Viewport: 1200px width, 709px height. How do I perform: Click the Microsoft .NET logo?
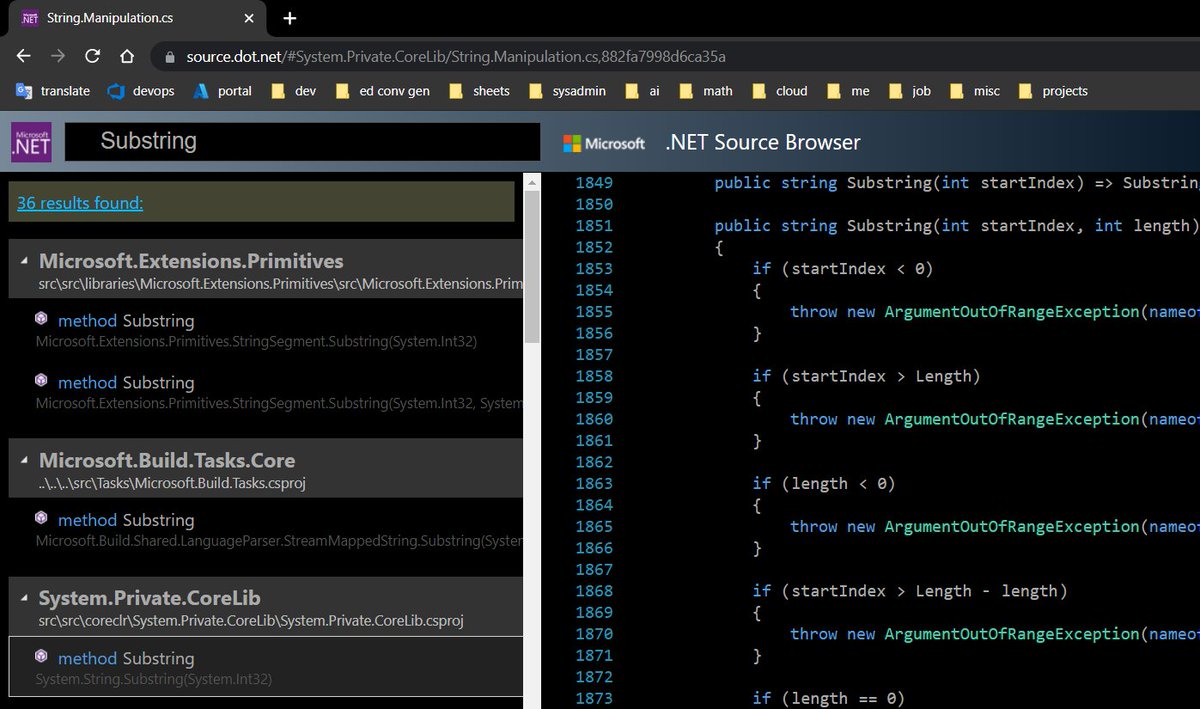pos(32,142)
